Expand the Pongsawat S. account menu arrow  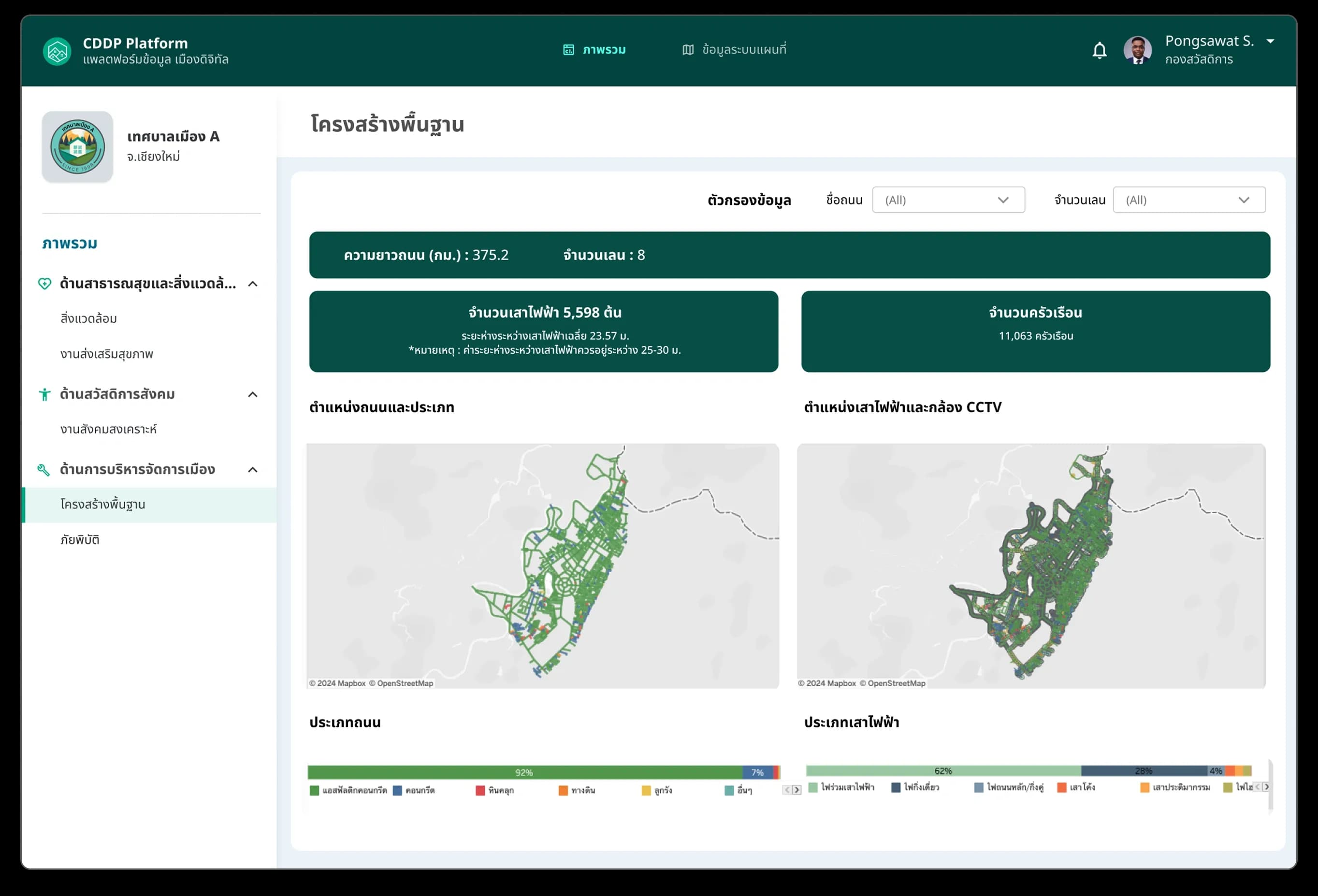(1270, 42)
